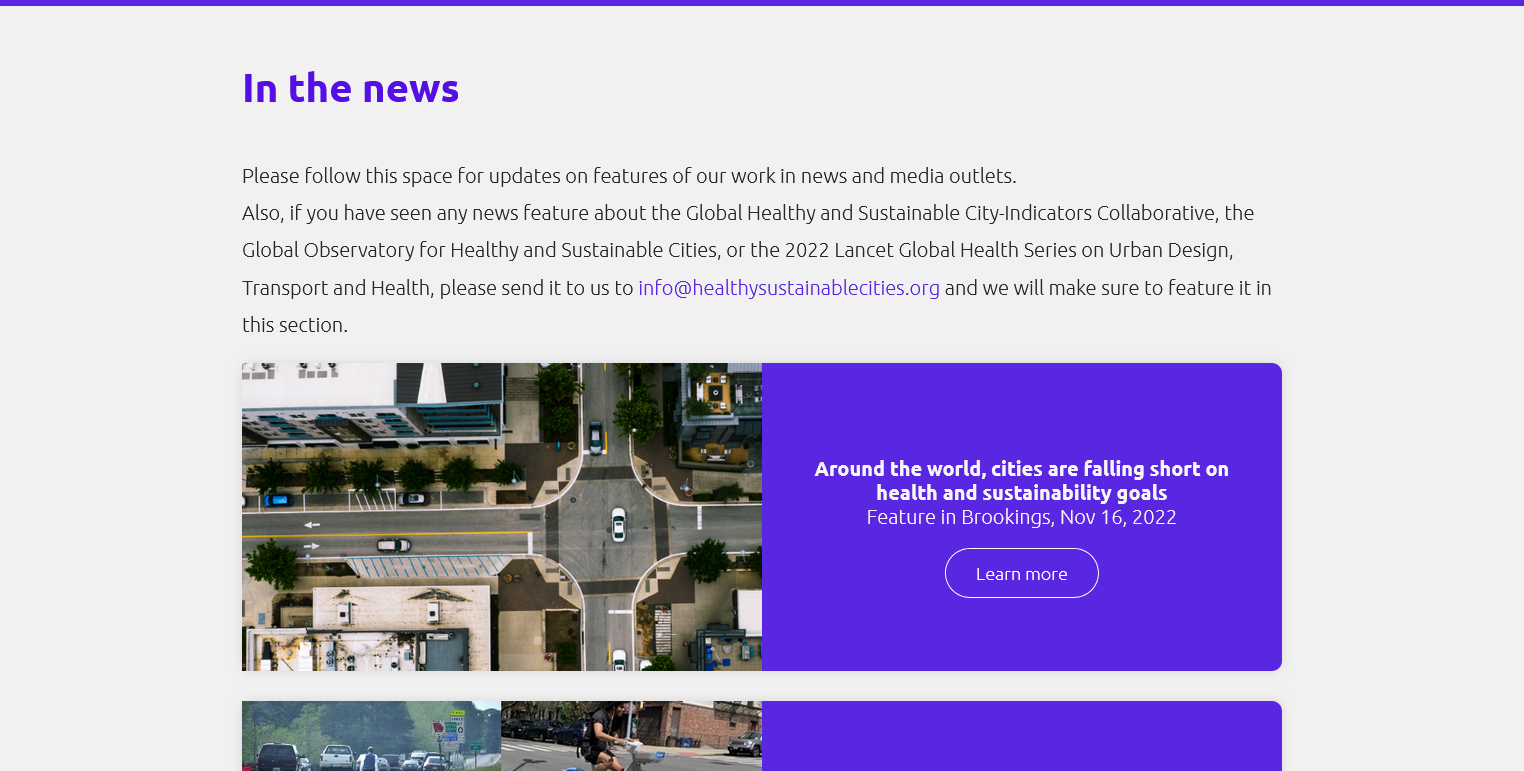Click the white car in the intersection center

coord(618,523)
